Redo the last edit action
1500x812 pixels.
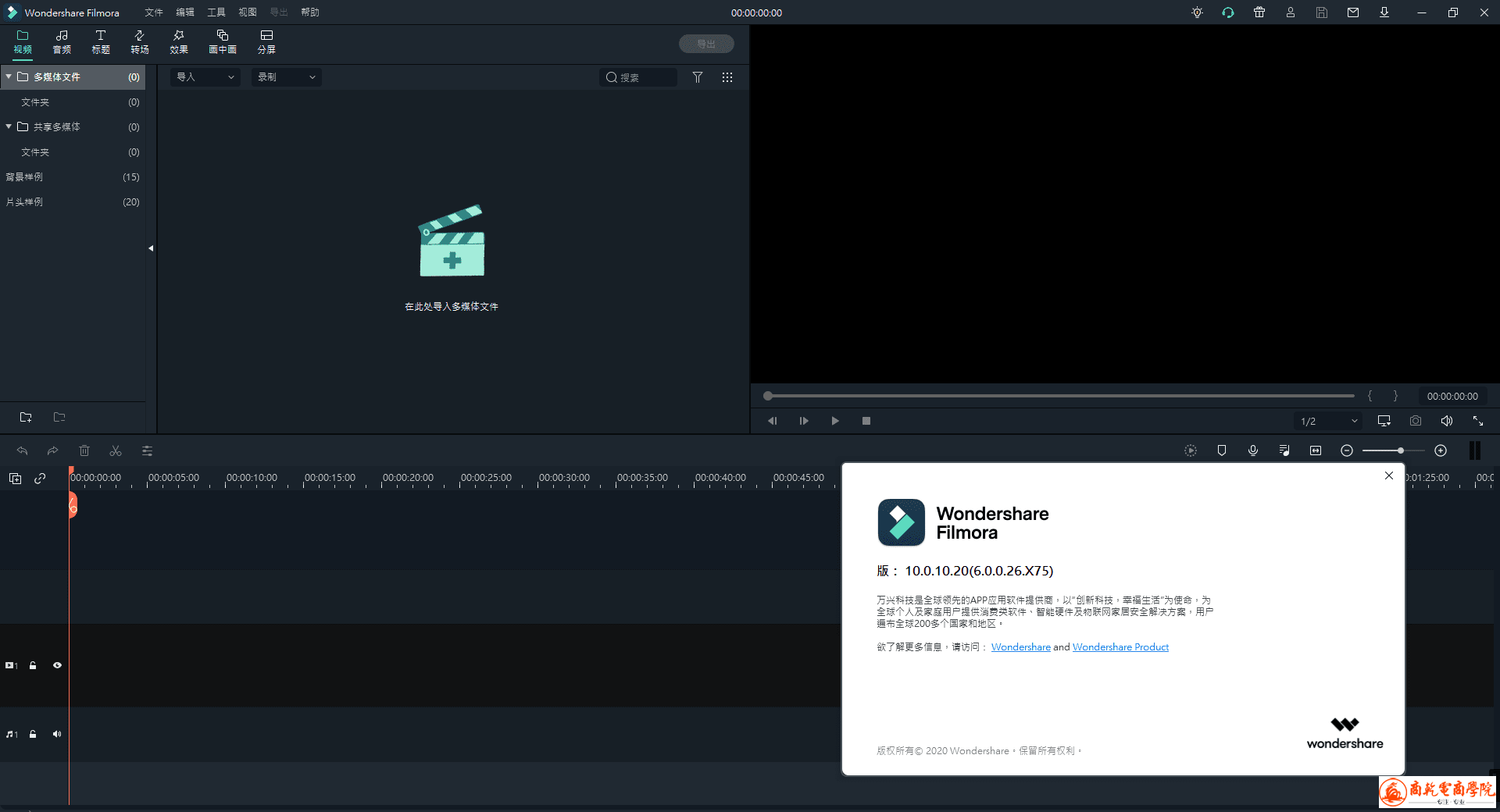tap(52, 451)
